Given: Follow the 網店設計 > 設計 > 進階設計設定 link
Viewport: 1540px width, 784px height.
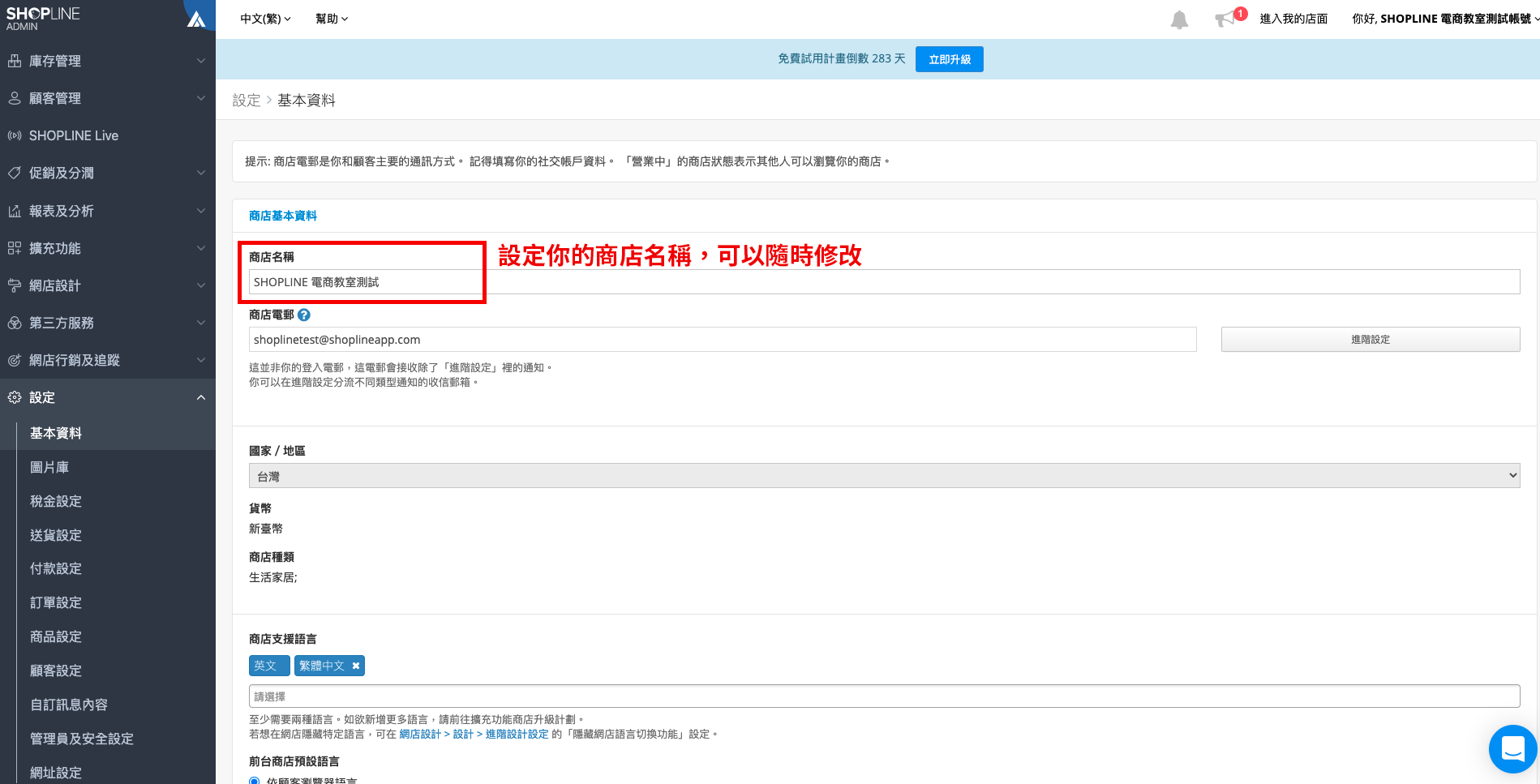Looking at the screenshot, I should tap(474, 734).
